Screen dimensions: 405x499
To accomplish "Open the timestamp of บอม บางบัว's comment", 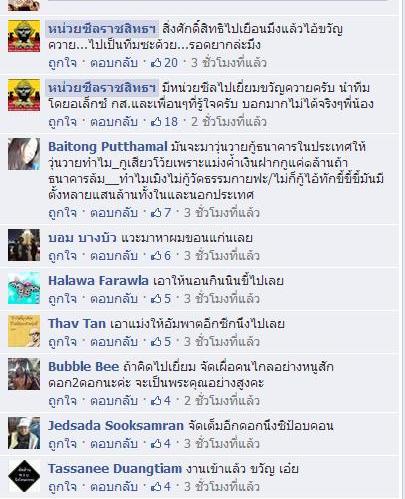I will click(222, 256).
